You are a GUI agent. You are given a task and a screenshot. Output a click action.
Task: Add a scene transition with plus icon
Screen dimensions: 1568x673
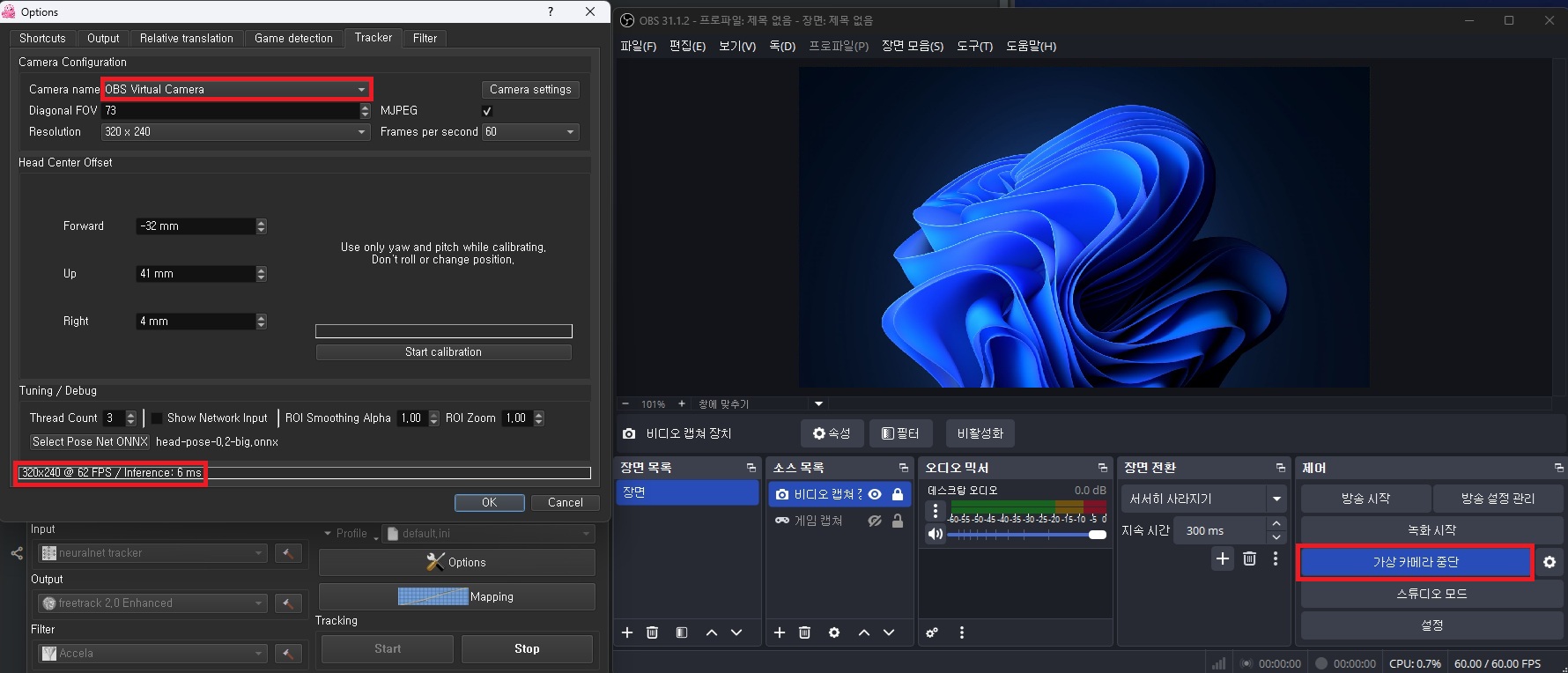click(1223, 558)
